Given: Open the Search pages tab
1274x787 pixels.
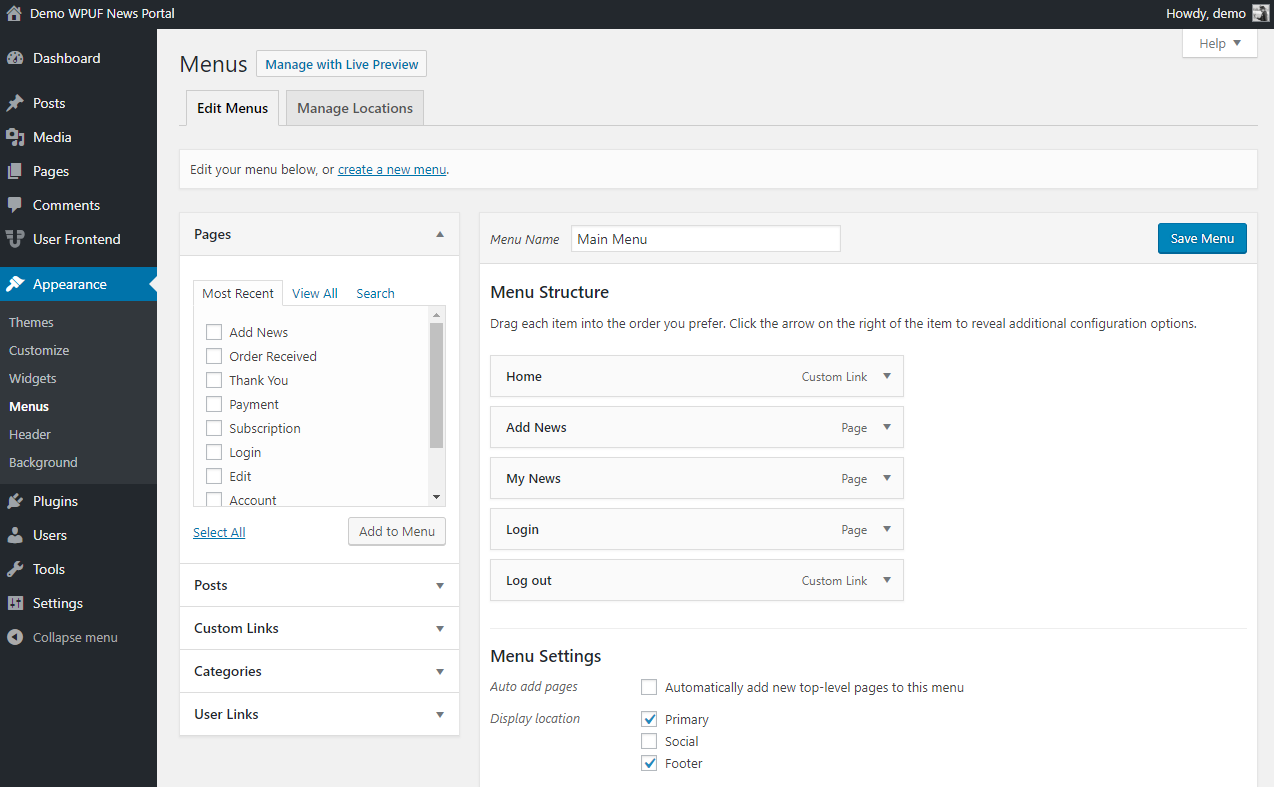Looking at the screenshot, I should tap(375, 293).
